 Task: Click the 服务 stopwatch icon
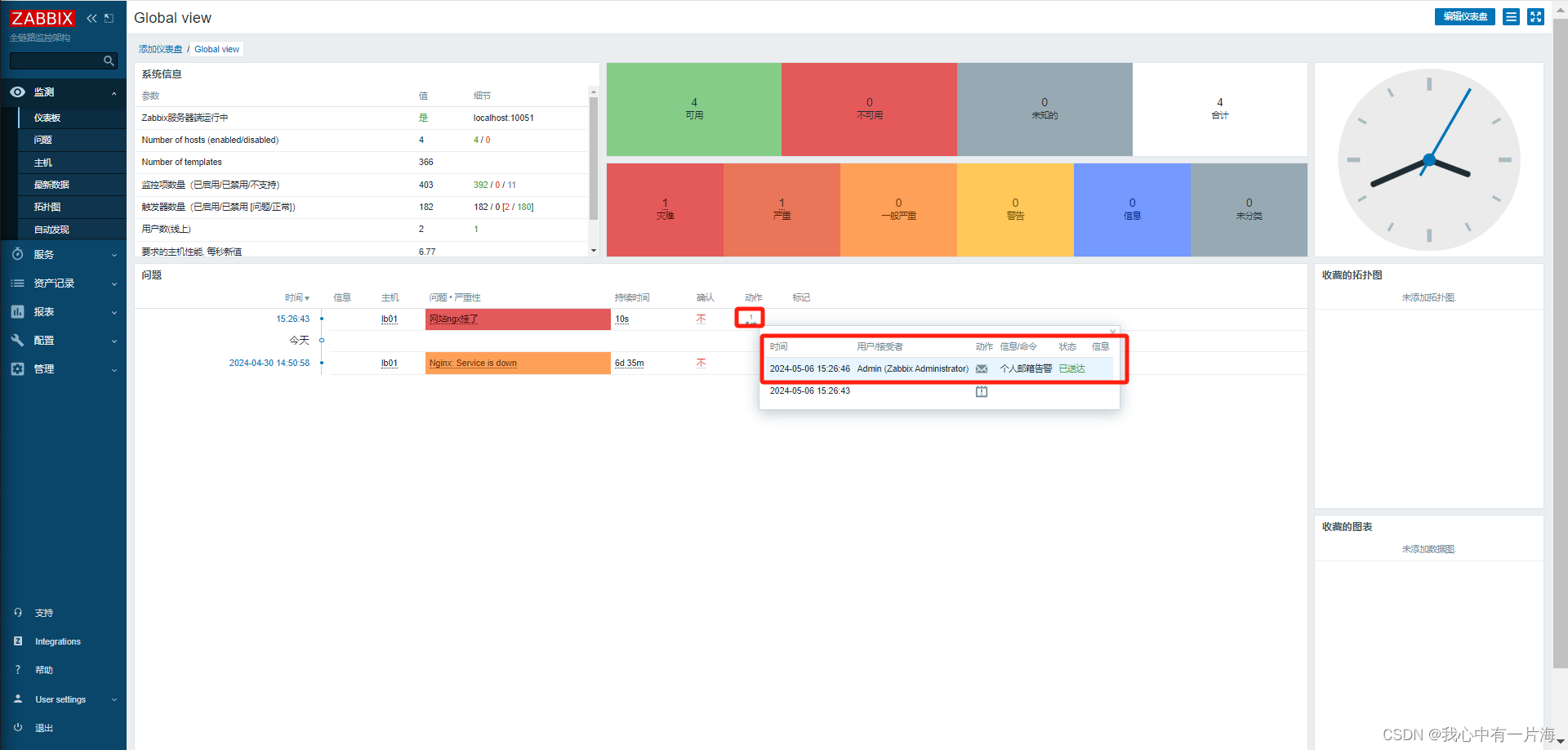pyautogui.click(x=17, y=254)
